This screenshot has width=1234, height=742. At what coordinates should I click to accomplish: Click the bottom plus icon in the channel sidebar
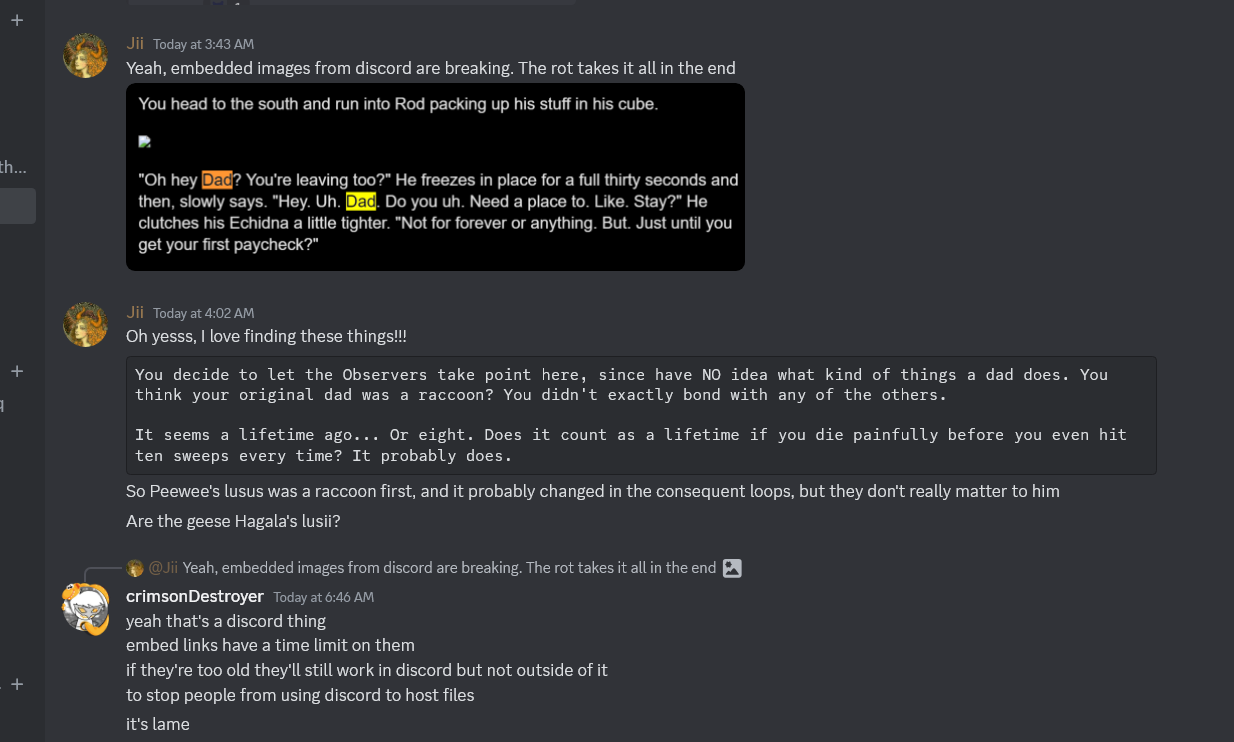pyautogui.click(x=17, y=684)
